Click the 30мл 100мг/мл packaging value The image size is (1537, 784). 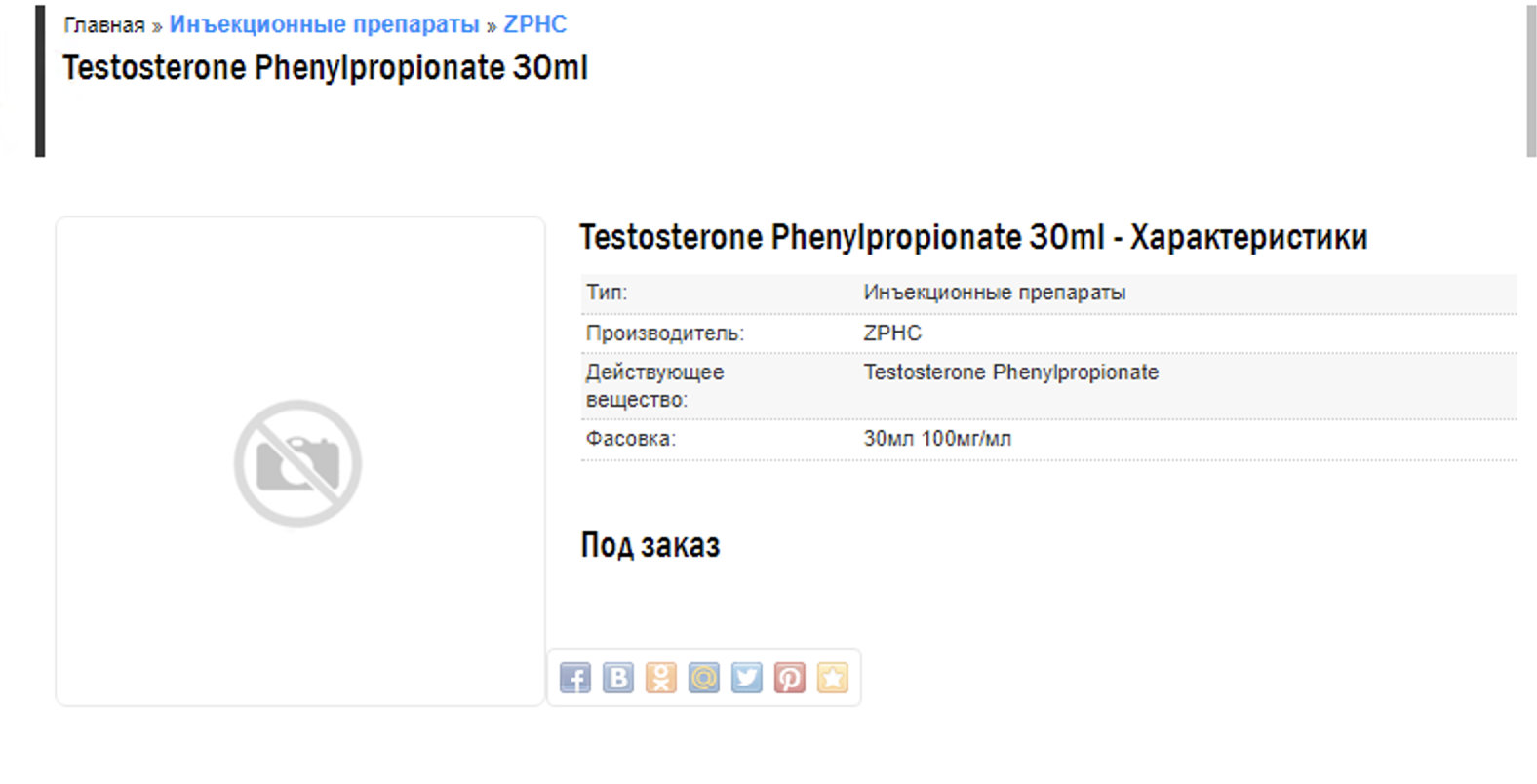pyautogui.click(x=937, y=439)
